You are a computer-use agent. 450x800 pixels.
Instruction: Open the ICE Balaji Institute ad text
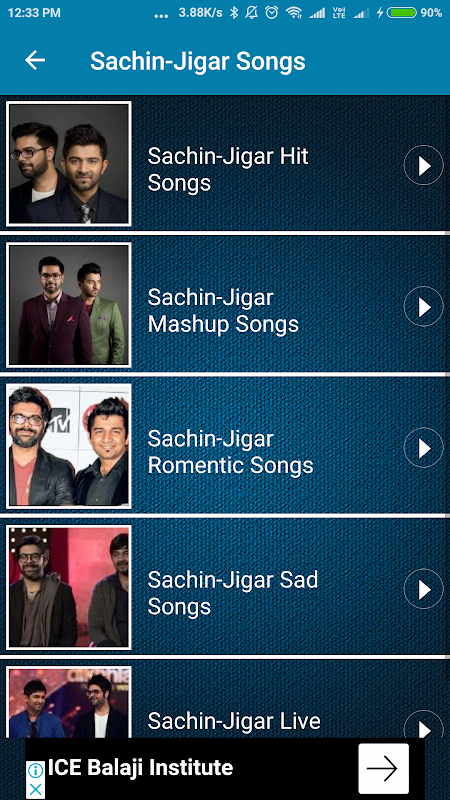[x=140, y=767]
